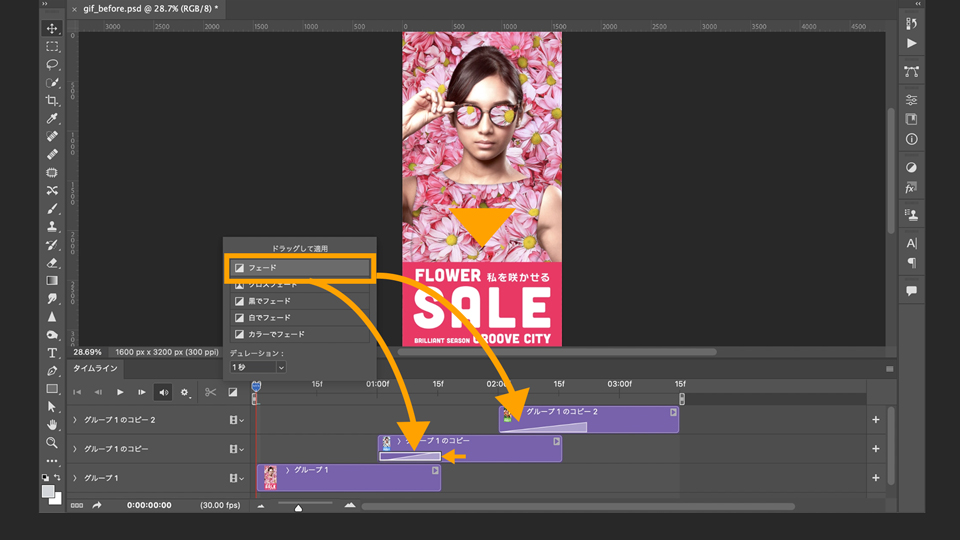Select the Gradient tool

pos(52,280)
